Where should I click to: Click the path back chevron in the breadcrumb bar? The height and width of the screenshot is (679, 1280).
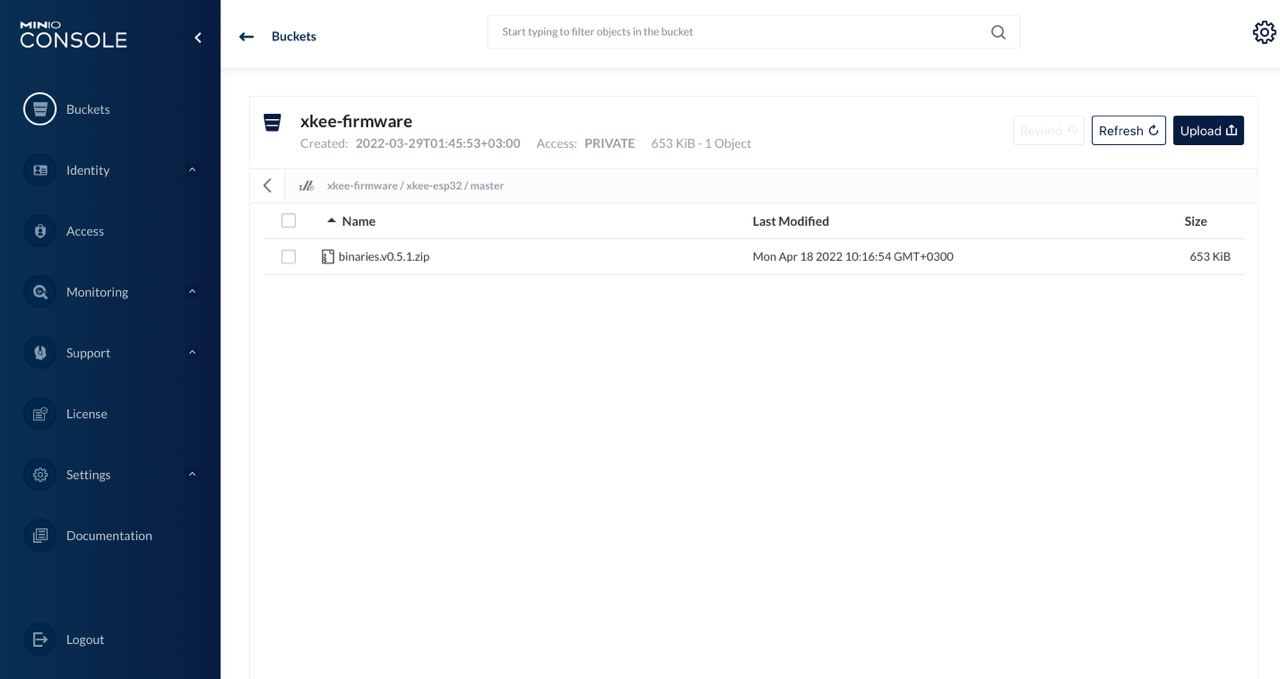coord(267,186)
